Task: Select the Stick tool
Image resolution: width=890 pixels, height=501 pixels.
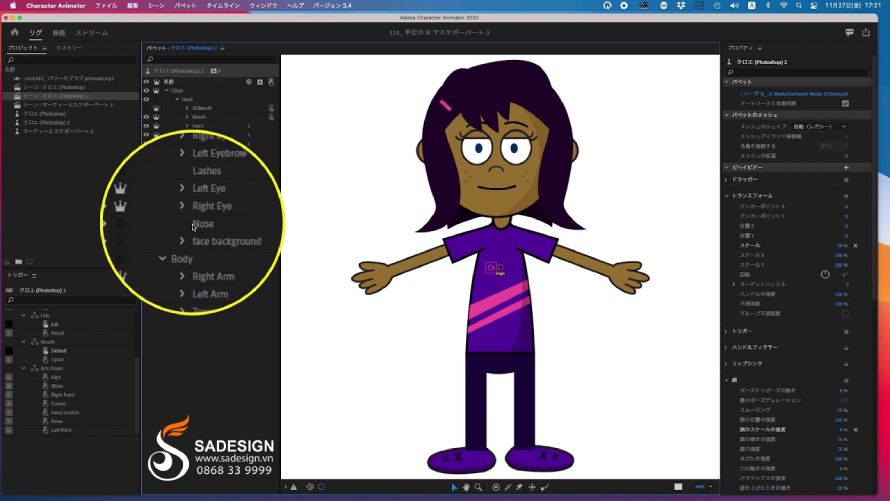Action: pos(508,487)
